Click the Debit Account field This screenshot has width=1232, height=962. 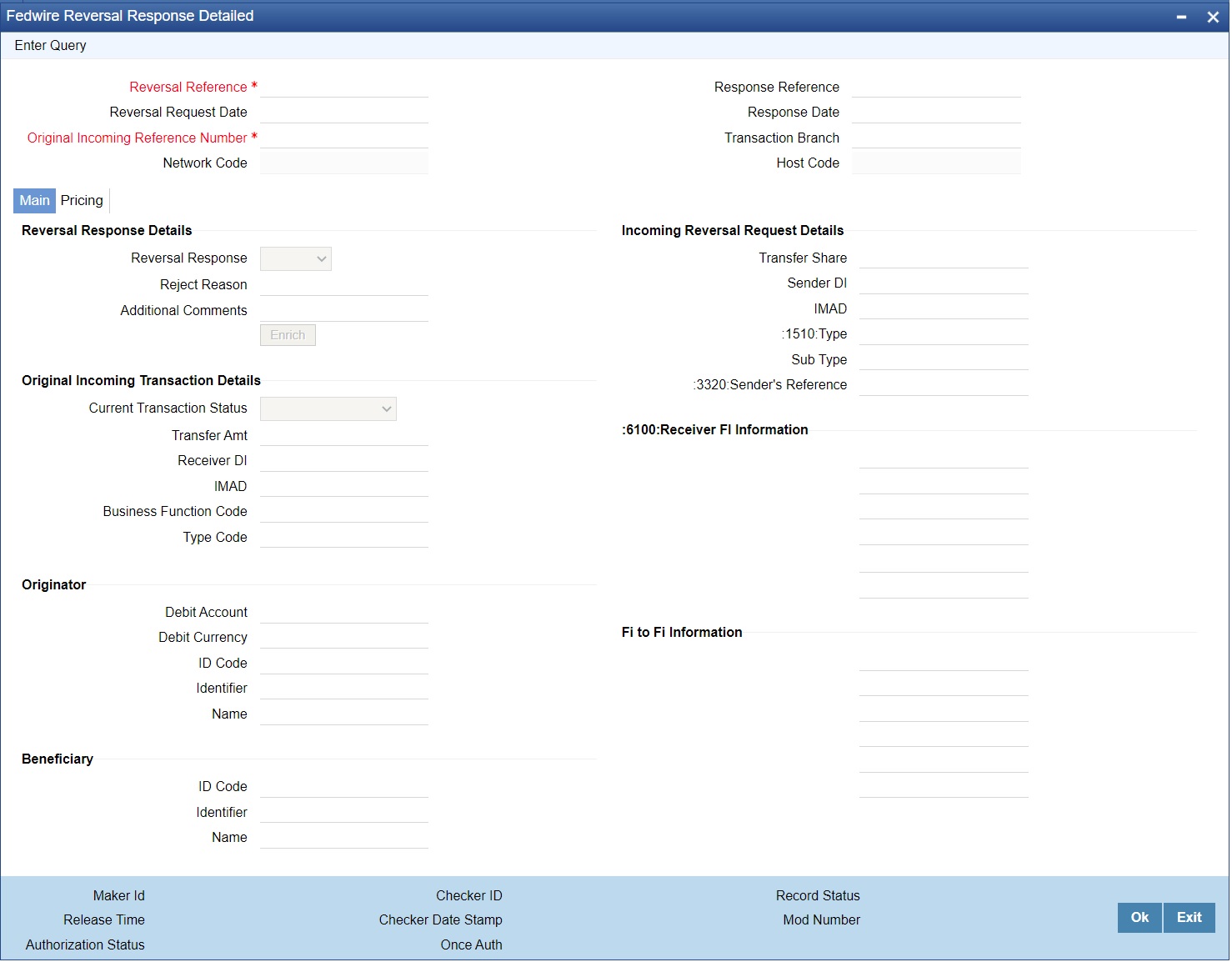pyautogui.click(x=344, y=613)
